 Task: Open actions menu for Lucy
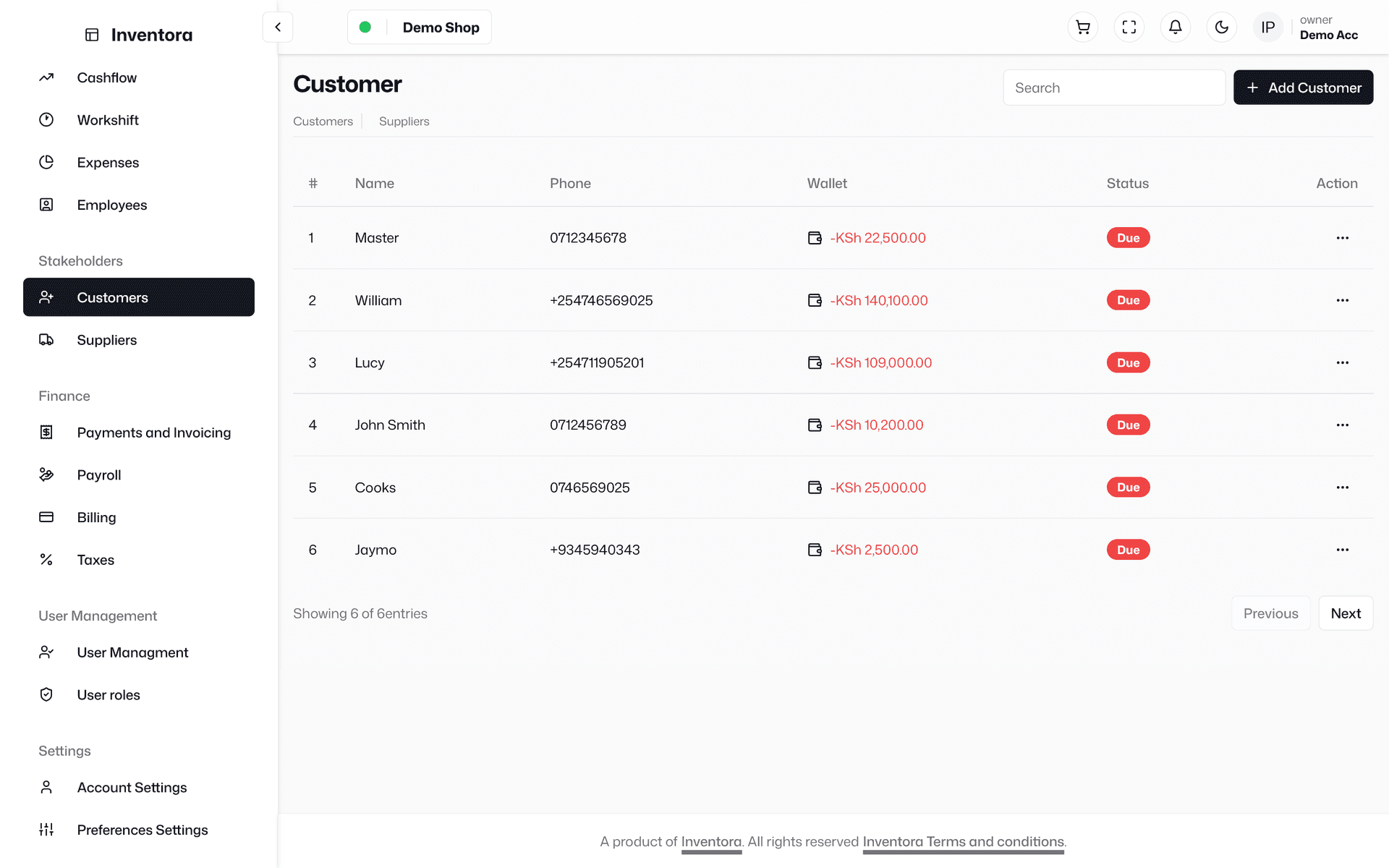pos(1343,362)
